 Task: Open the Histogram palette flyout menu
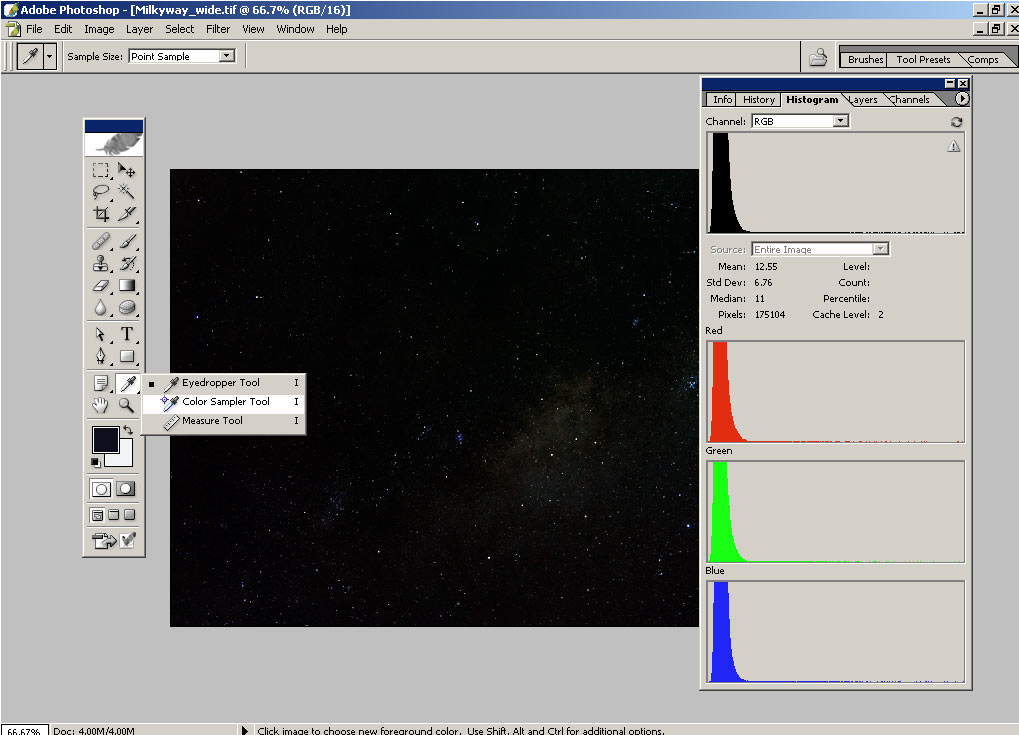tap(962, 99)
